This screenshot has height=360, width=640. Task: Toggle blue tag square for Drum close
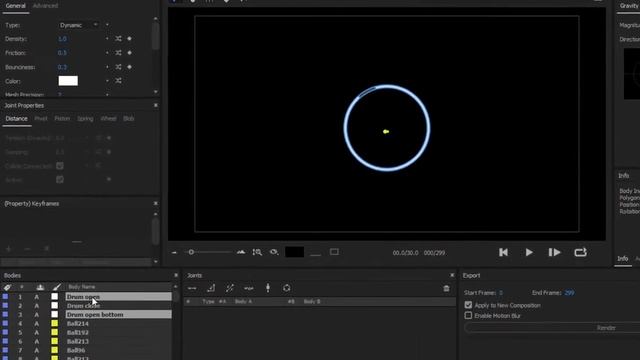point(5,306)
